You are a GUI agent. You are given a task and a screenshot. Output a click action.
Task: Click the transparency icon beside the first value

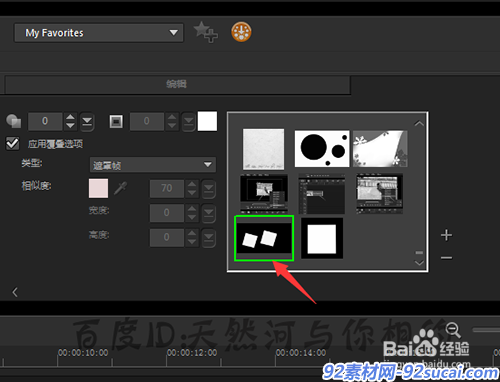[14, 121]
